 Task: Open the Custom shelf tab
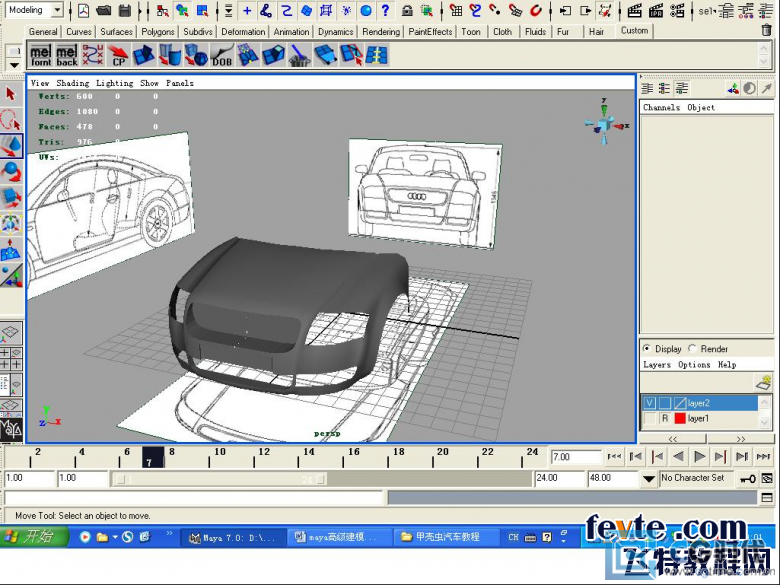coord(634,31)
